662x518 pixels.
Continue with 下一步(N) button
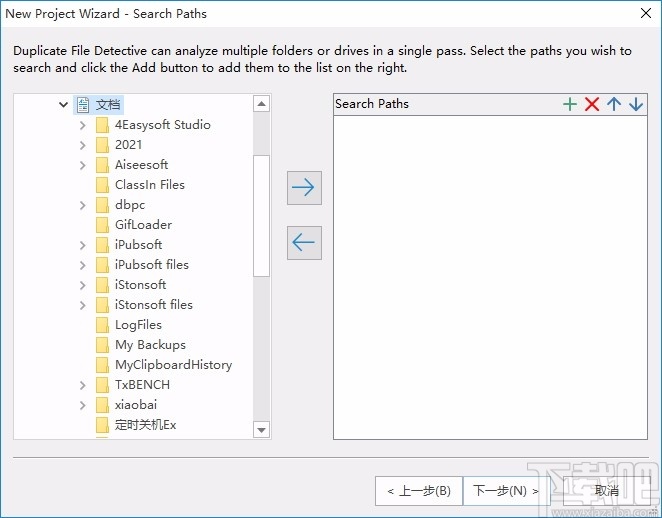click(x=506, y=491)
